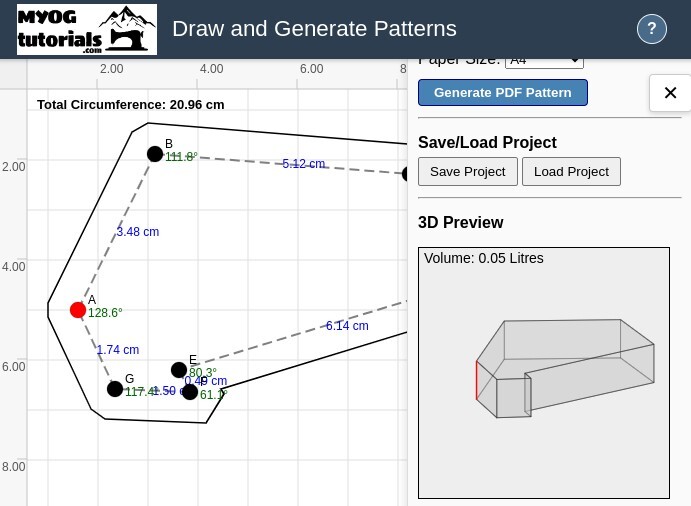
Task: Click the 128.6° angle label near point A
Action: 105,313
